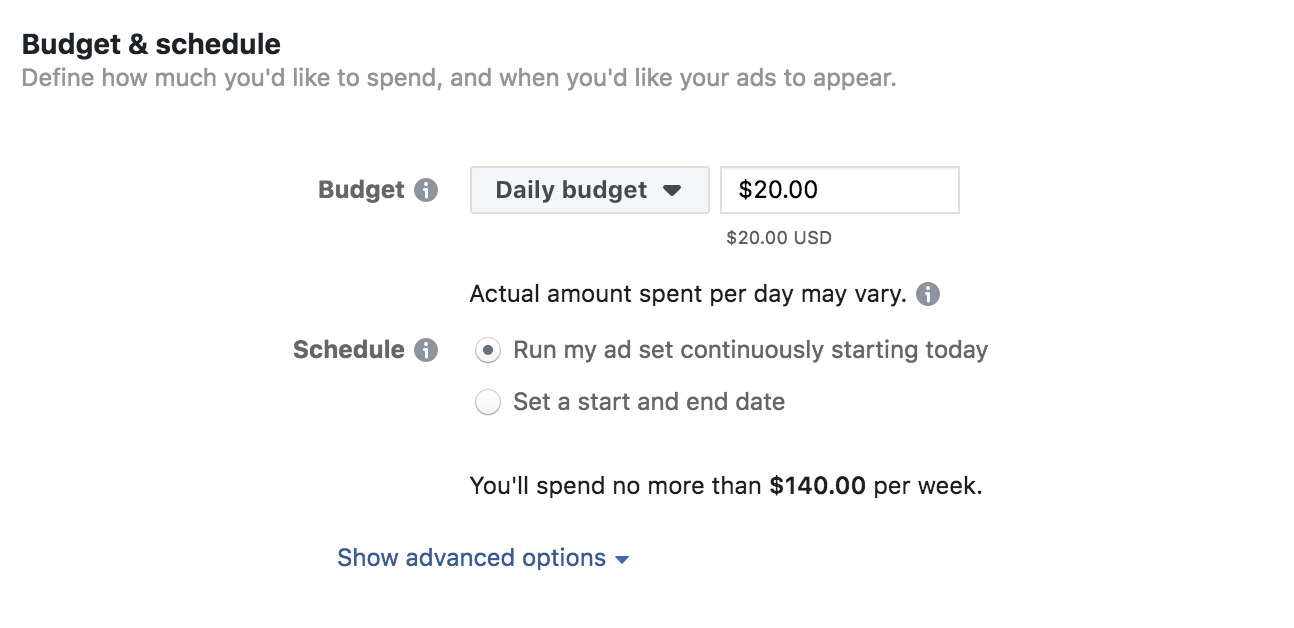Click the bold 'Schedule' field label
1294x628 pixels.
coord(349,350)
